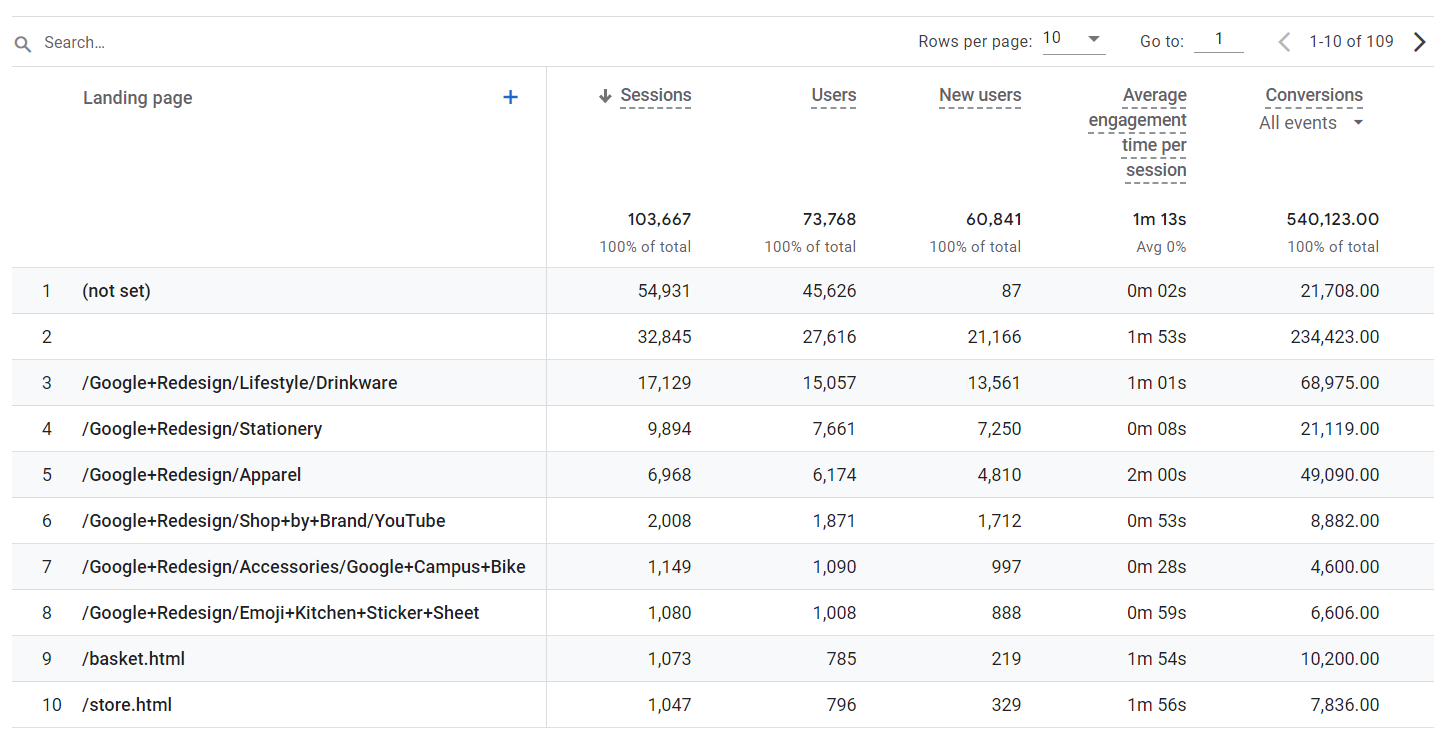Click users value 6,174
Viewport: 1452px width, 736px height.
[x=834, y=475]
